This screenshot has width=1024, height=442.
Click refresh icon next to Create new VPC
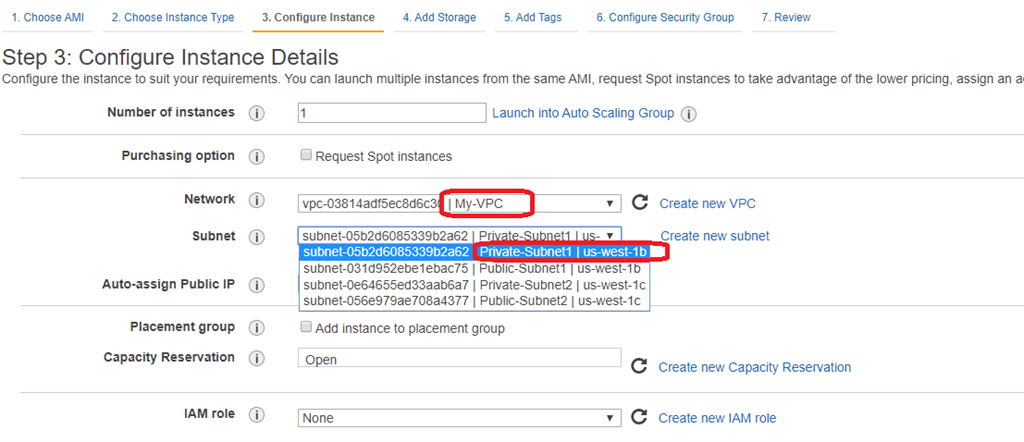[x=640, y=203]
